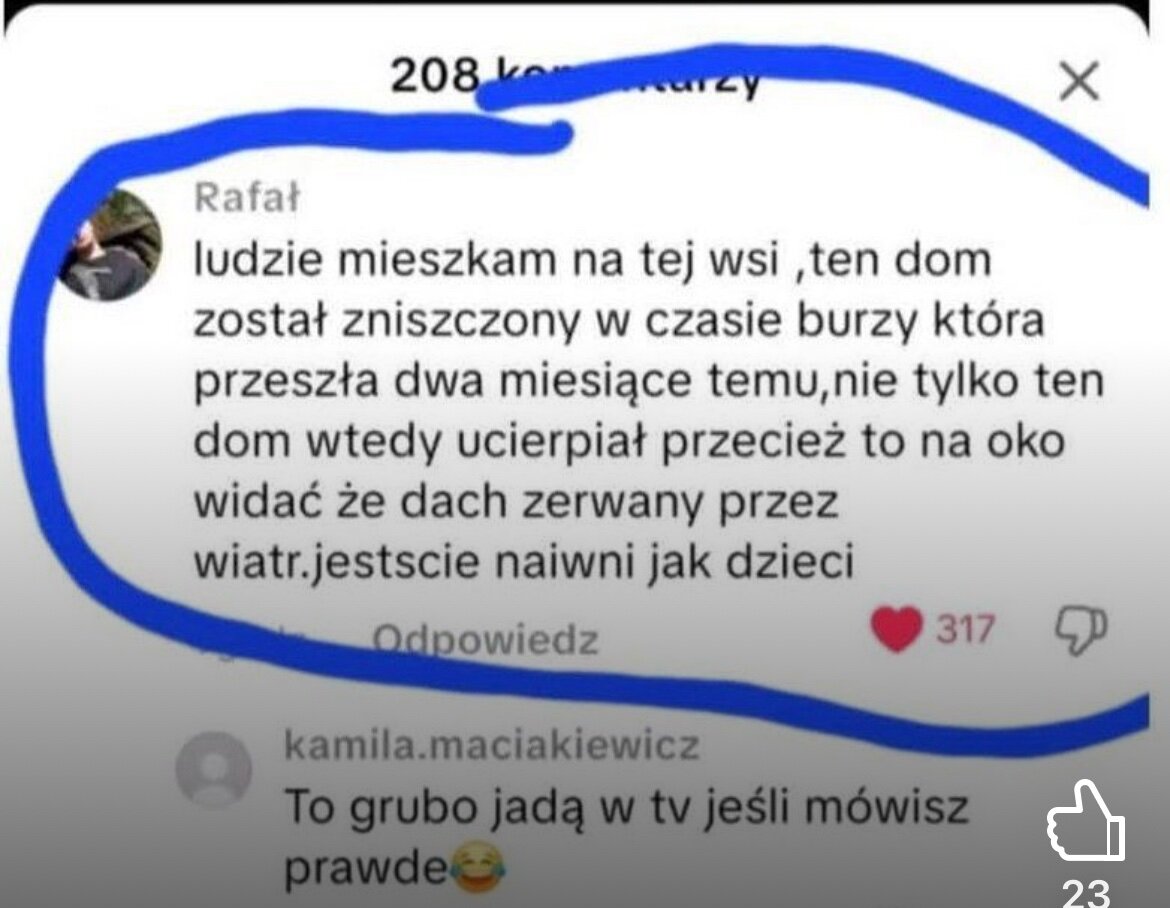Click the word "prawde" in kamila's reply
Image resolution: width=1170 pixels, height=908 pixels.
coord(366,869)
